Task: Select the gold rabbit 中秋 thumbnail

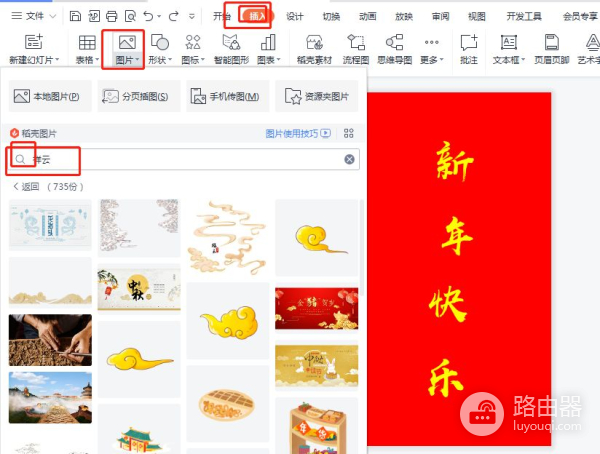Action: (x=316, y=366)
